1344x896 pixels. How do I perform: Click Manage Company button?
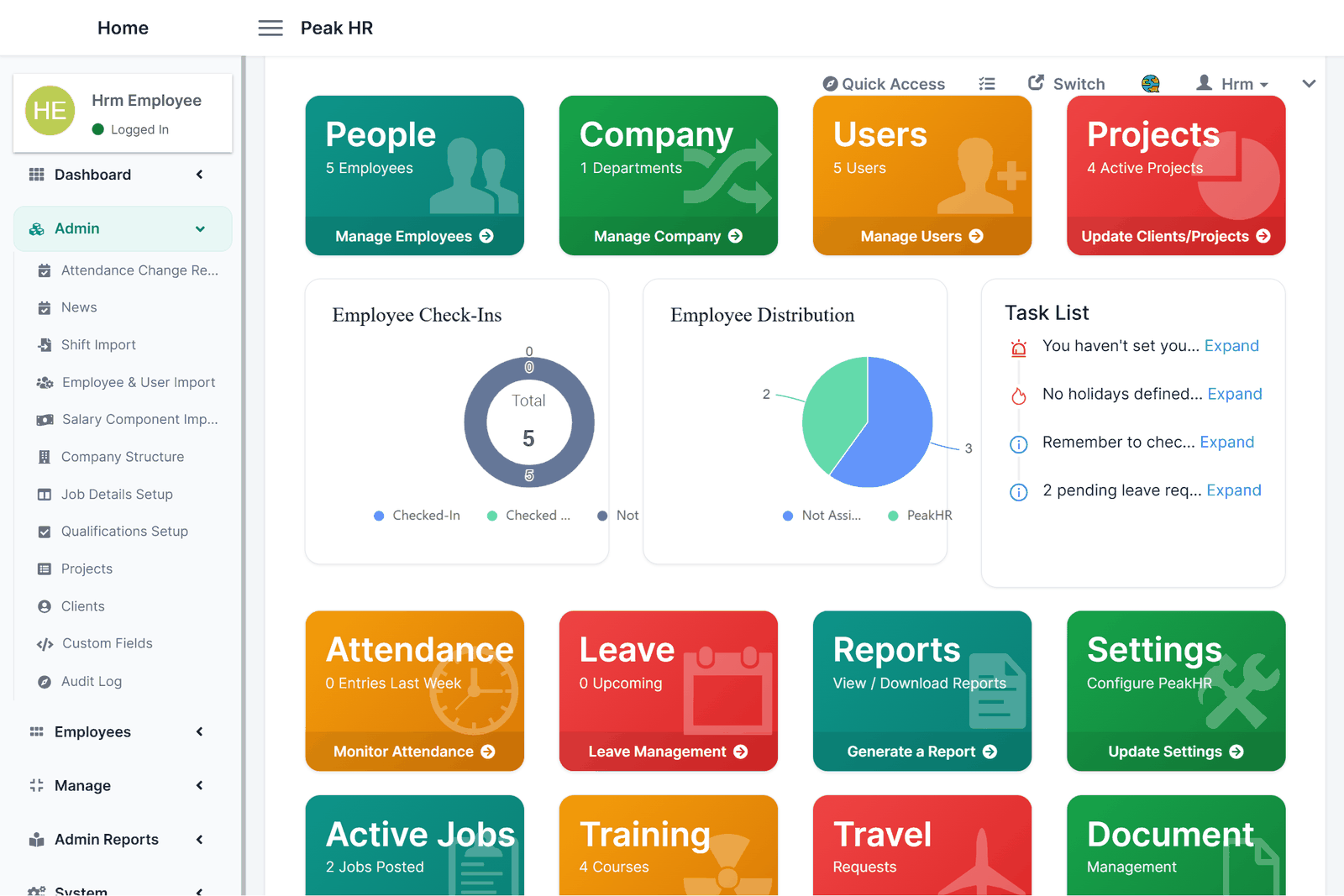pyautogui.click(x=668, y=237)
